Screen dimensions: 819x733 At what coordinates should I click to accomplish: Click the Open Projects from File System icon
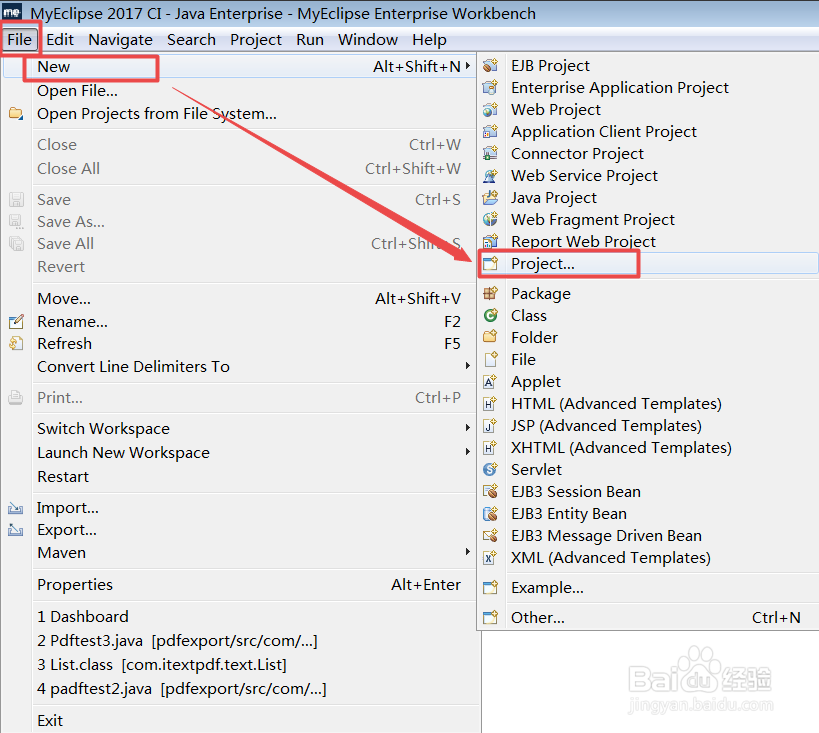(16, 113)
